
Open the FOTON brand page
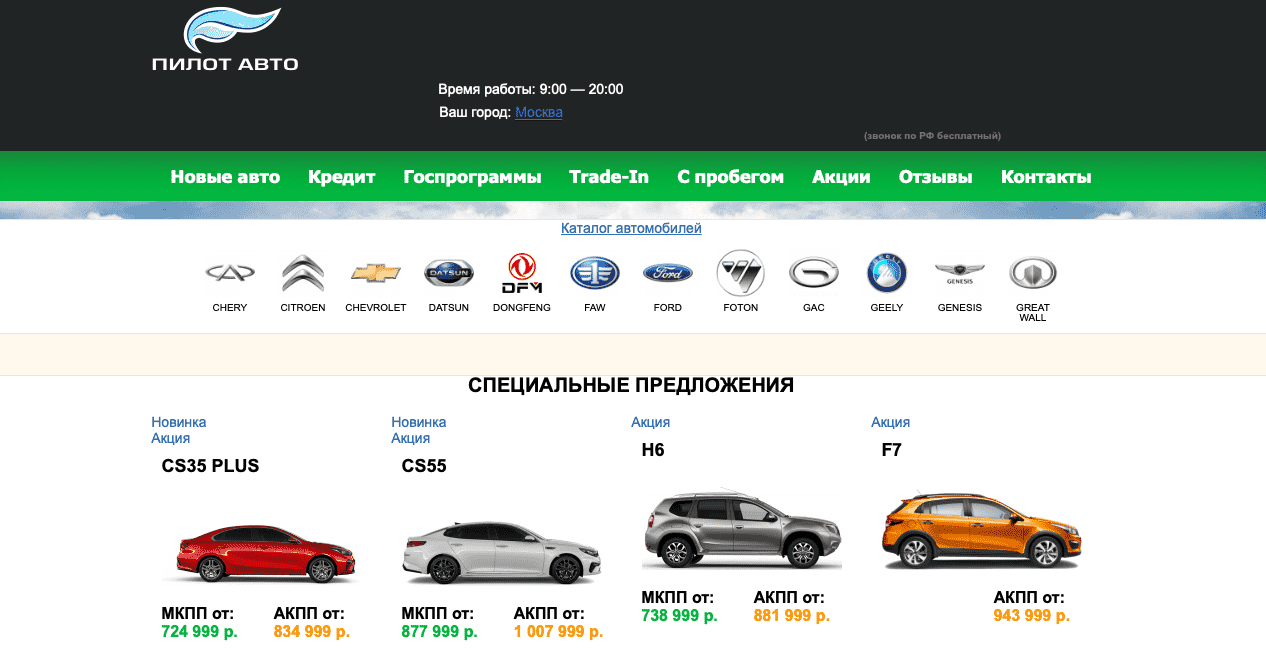pyautogui.click(x=740, y=271)
